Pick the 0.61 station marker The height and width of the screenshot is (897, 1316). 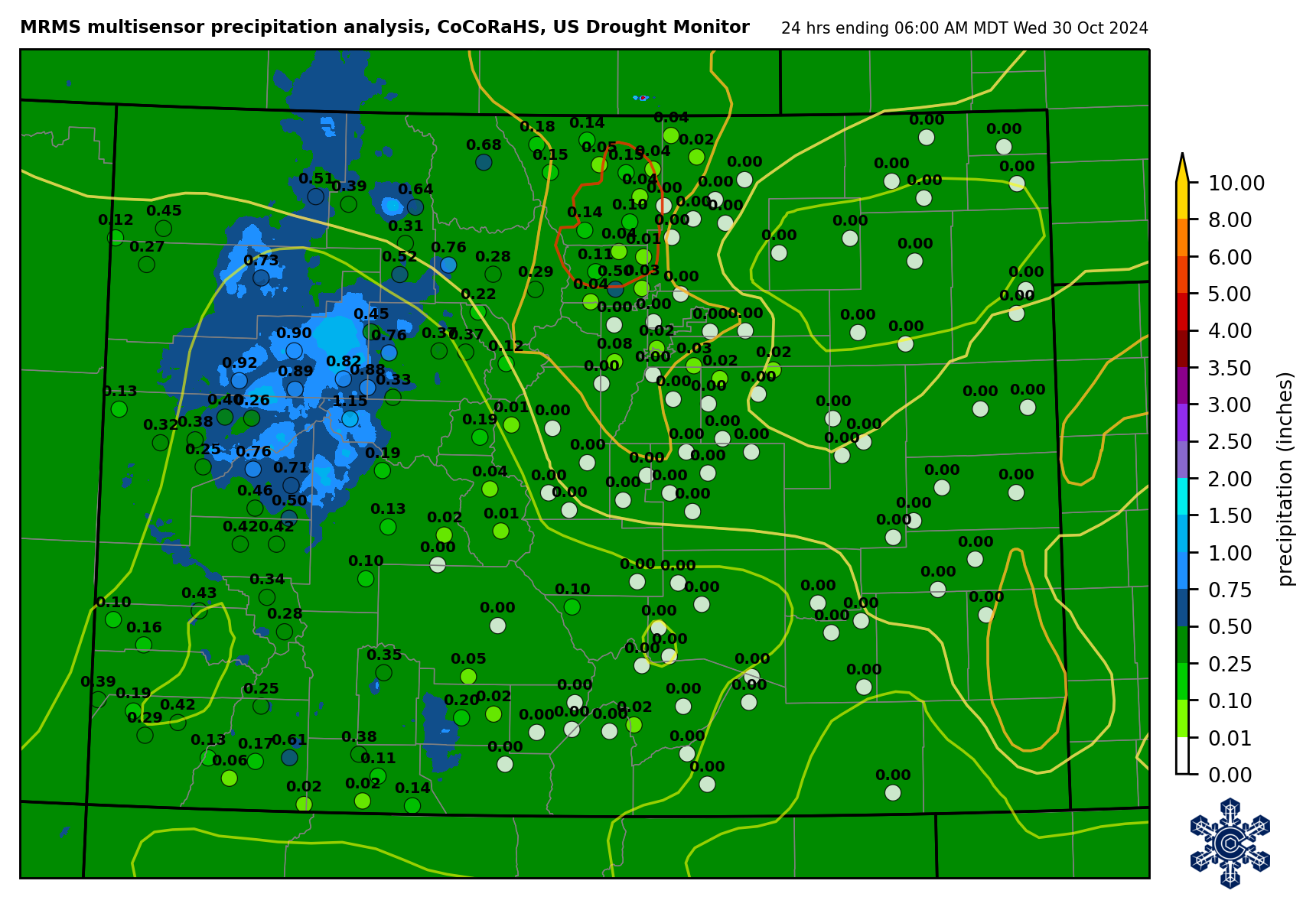tap(289, 757)
